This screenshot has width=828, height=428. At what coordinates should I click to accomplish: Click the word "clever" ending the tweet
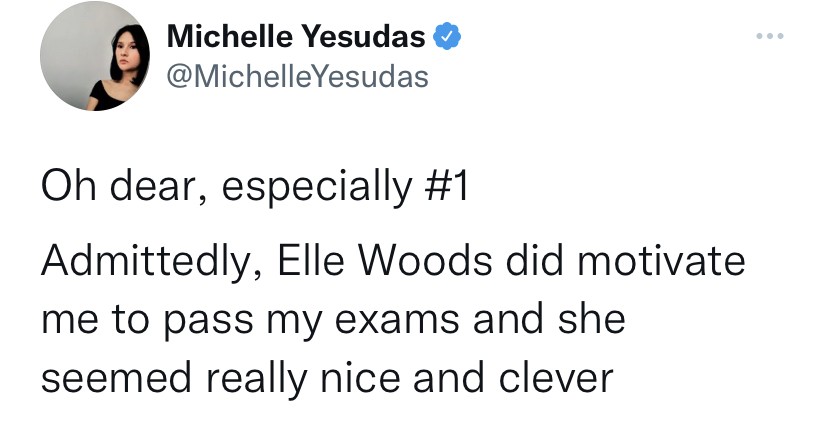click(x=556, y=378)
